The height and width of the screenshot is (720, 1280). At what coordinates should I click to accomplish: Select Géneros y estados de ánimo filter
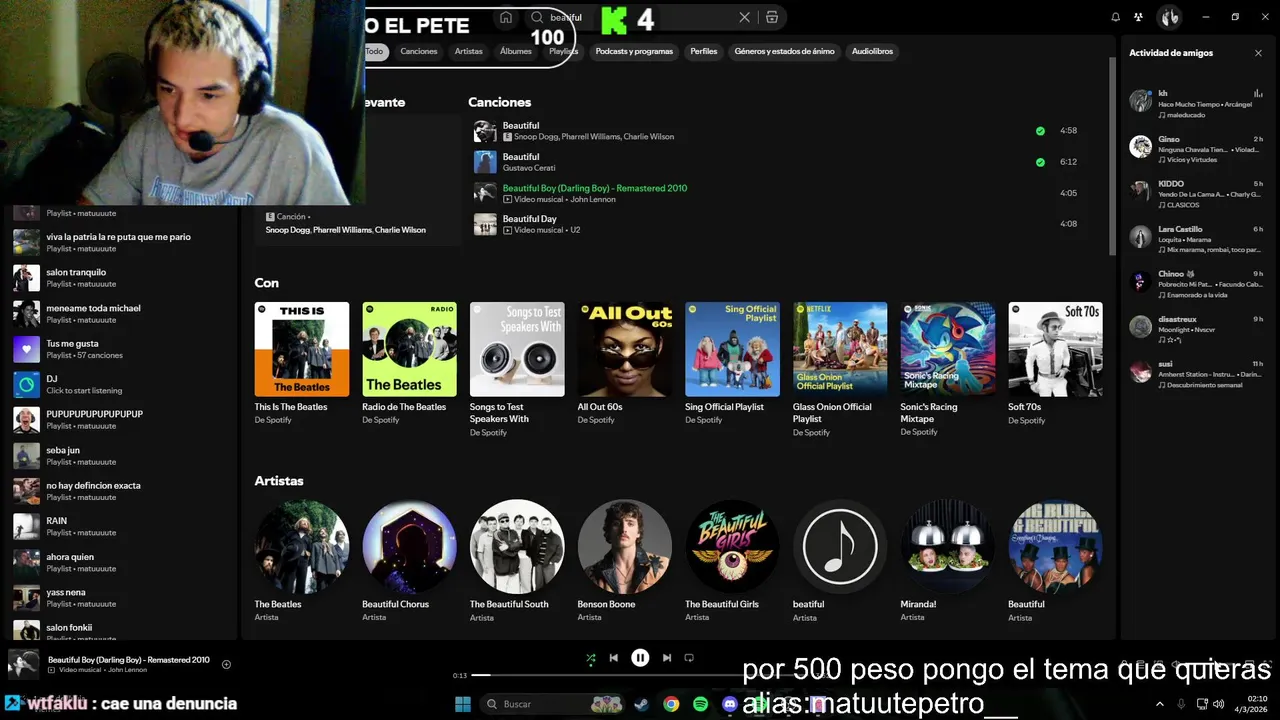click(784, 51)
